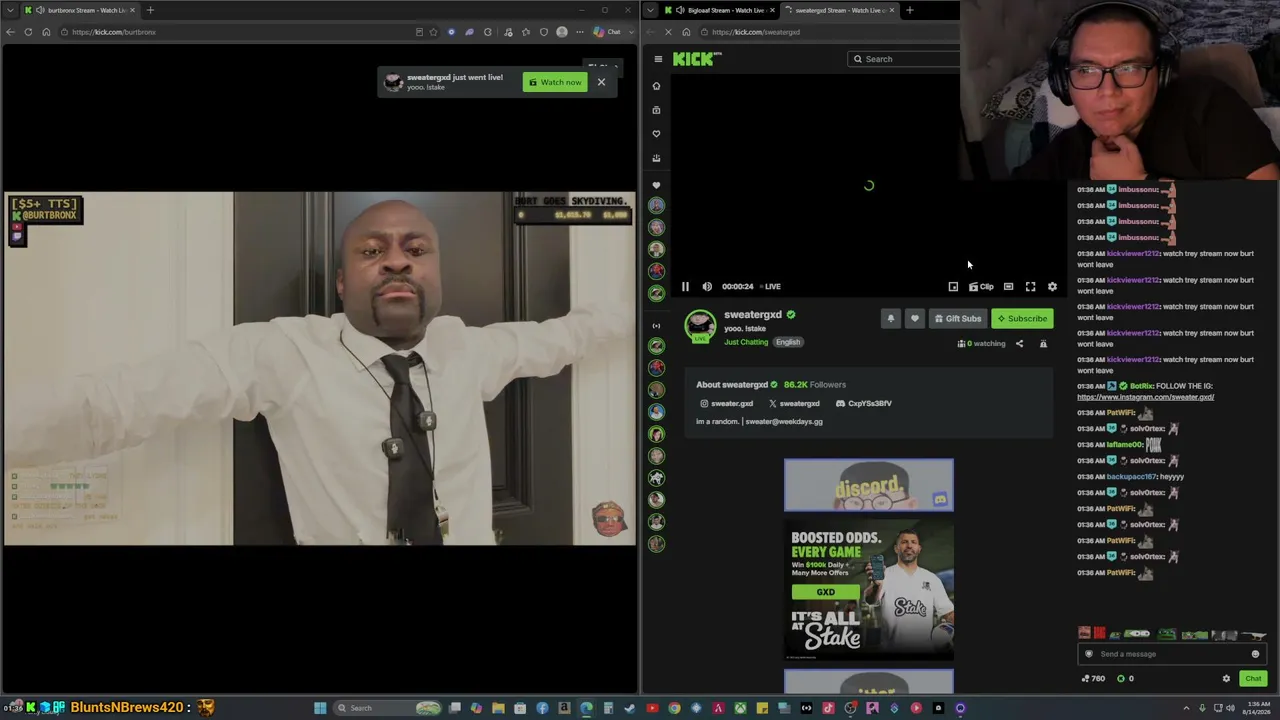Open the Windows Start menu
This screenshot has height=720, width=1280.
click(320, 708)
